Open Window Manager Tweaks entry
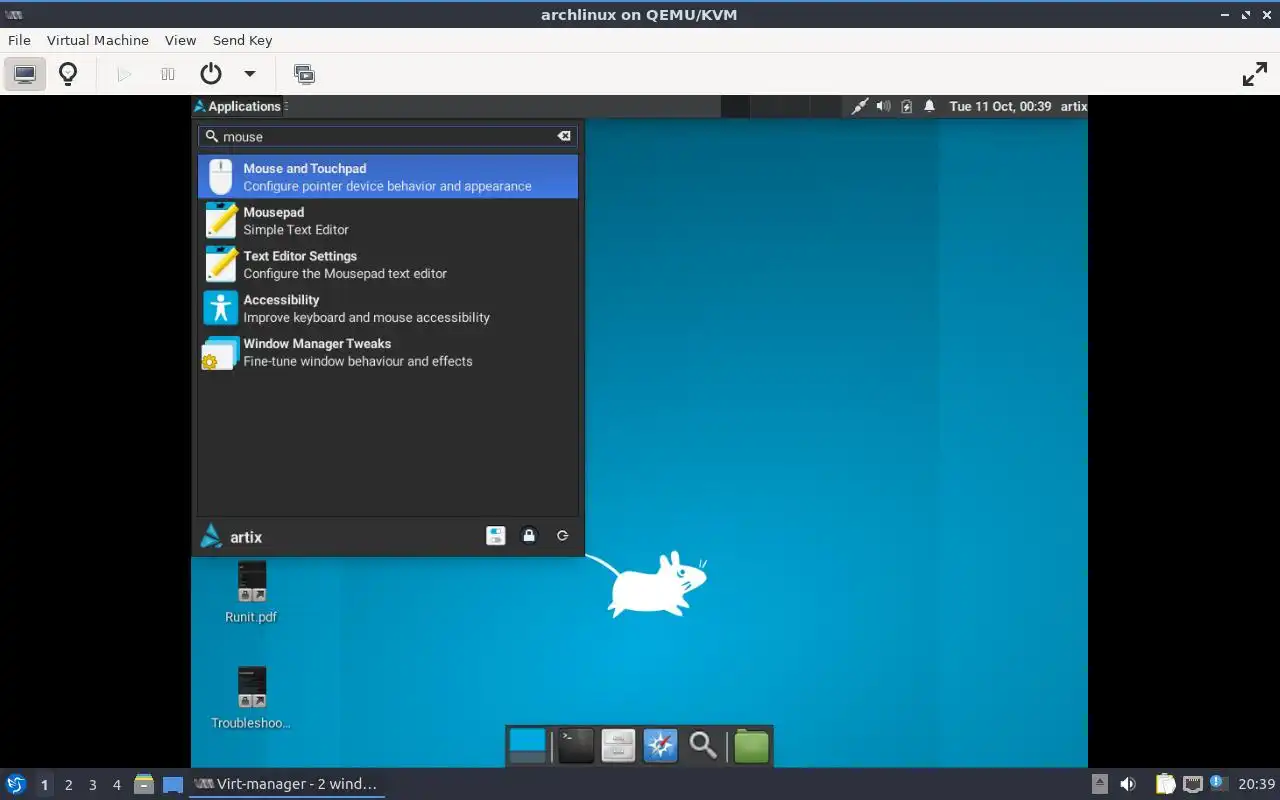Screen dimensions: 1280x800 click(388, 352)
